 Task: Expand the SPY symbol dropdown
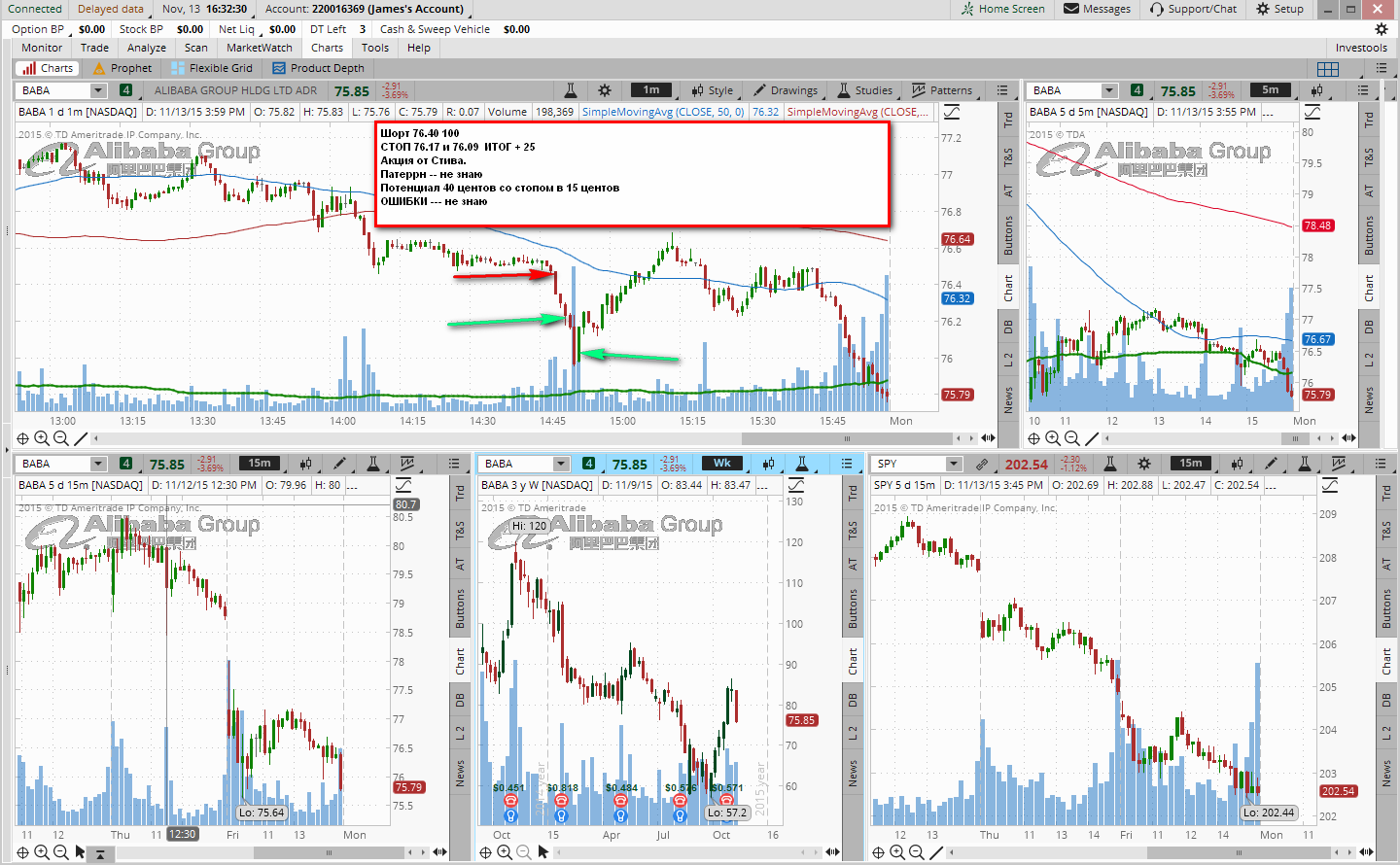[954, 464]
